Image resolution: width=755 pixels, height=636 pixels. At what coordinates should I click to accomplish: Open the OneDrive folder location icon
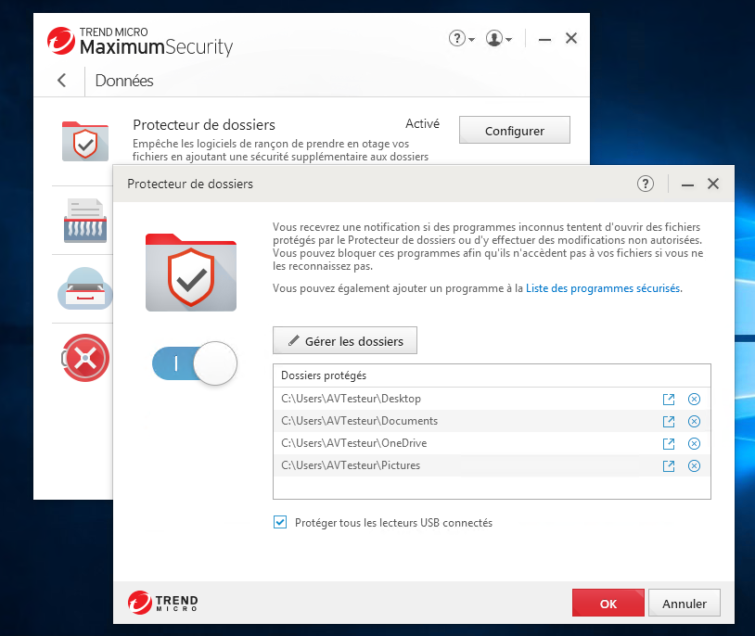coord(668,443)
